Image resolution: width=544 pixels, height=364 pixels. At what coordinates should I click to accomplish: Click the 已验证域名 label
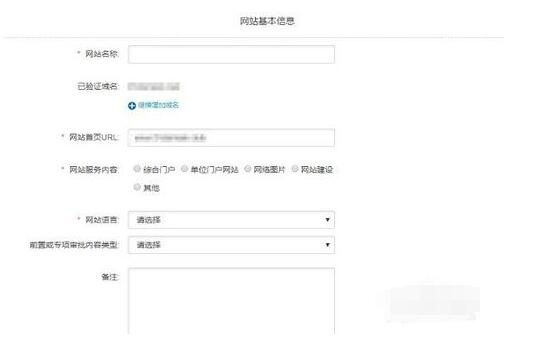pos(98,86)
